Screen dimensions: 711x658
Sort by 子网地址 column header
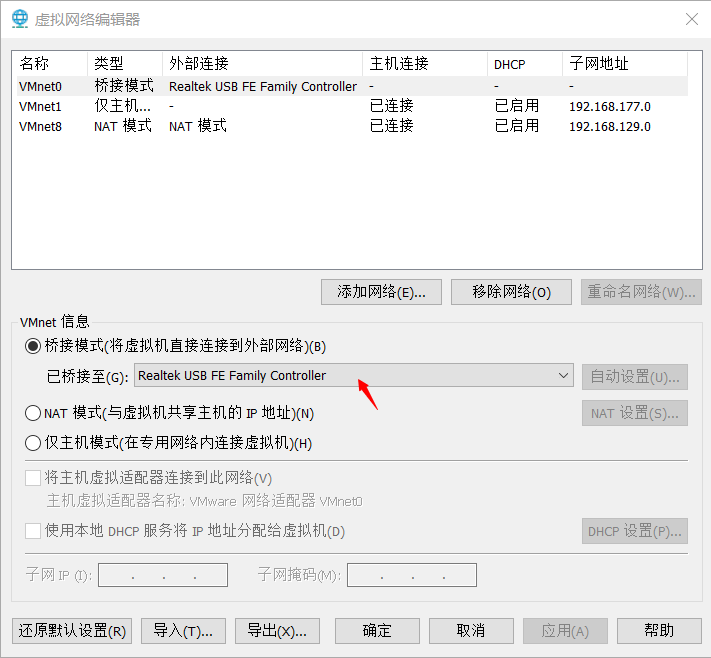(x=625, y=63)
